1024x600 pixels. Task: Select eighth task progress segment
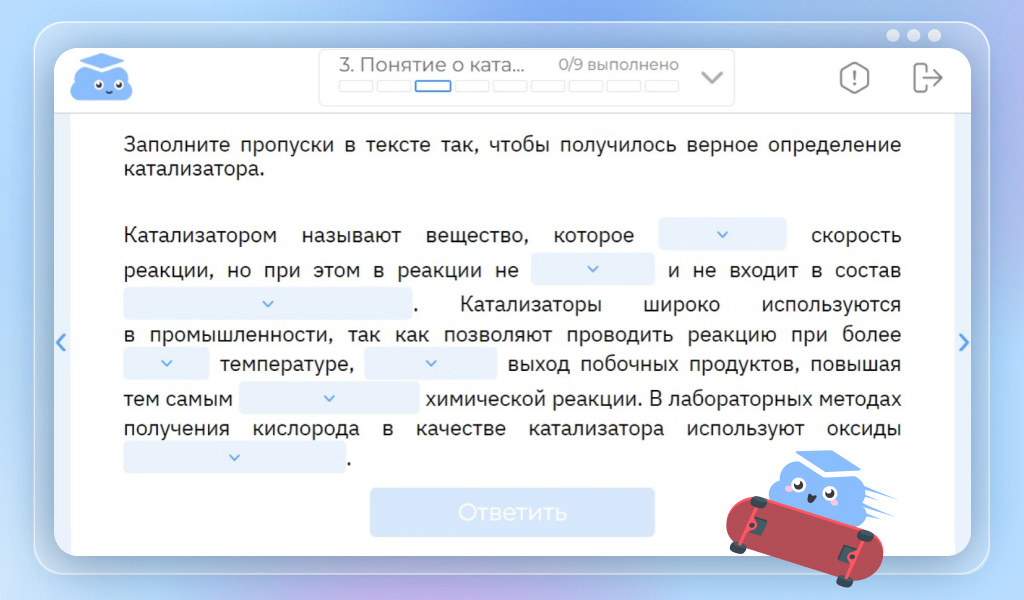coord(624,86)
